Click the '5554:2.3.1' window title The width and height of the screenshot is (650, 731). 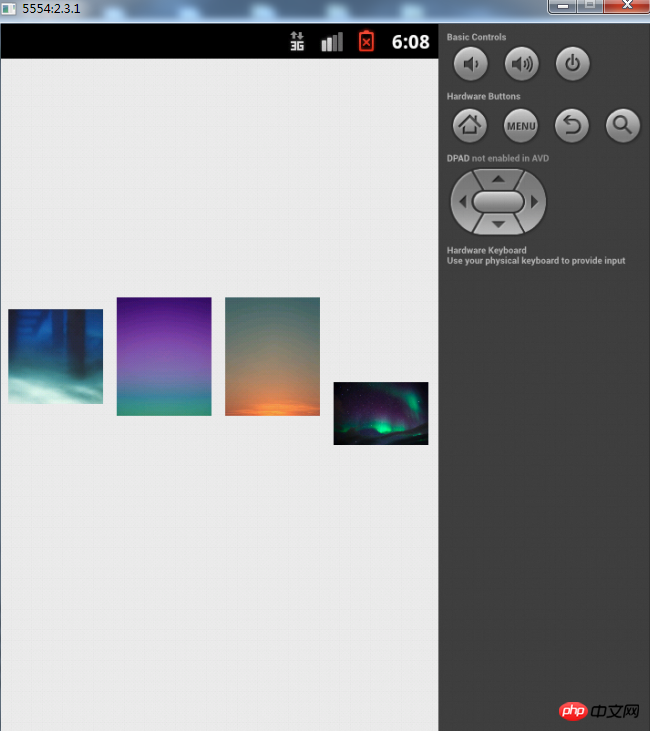pos(51,8)
